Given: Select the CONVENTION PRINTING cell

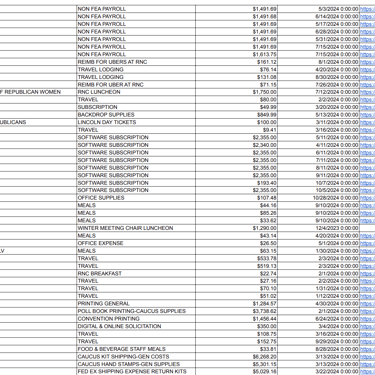Looking at the screenshot, I should pyautogui.click(x=136, y=319).
